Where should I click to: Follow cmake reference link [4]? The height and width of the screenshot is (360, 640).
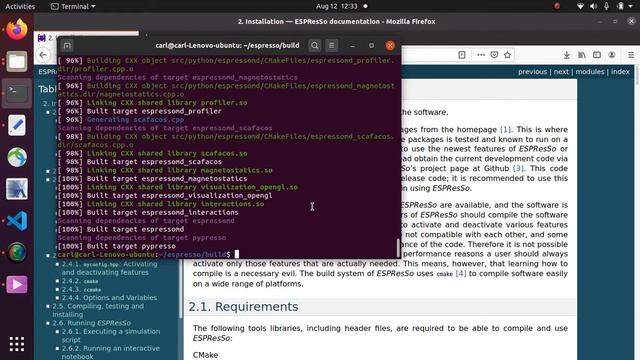coord(460,273)
